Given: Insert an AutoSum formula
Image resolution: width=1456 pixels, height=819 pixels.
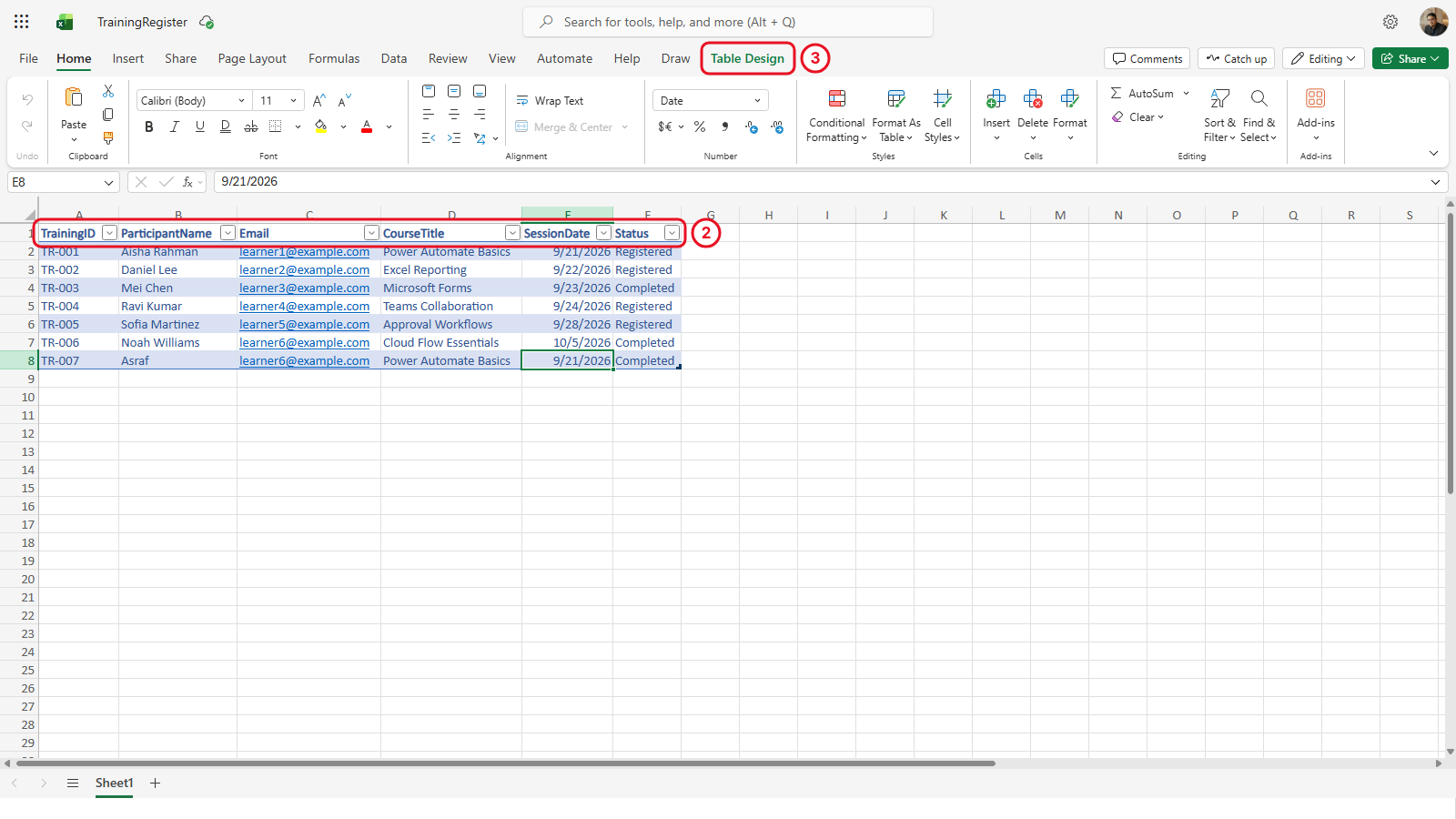Looking at the screenshot, I should coord(1143,93).
